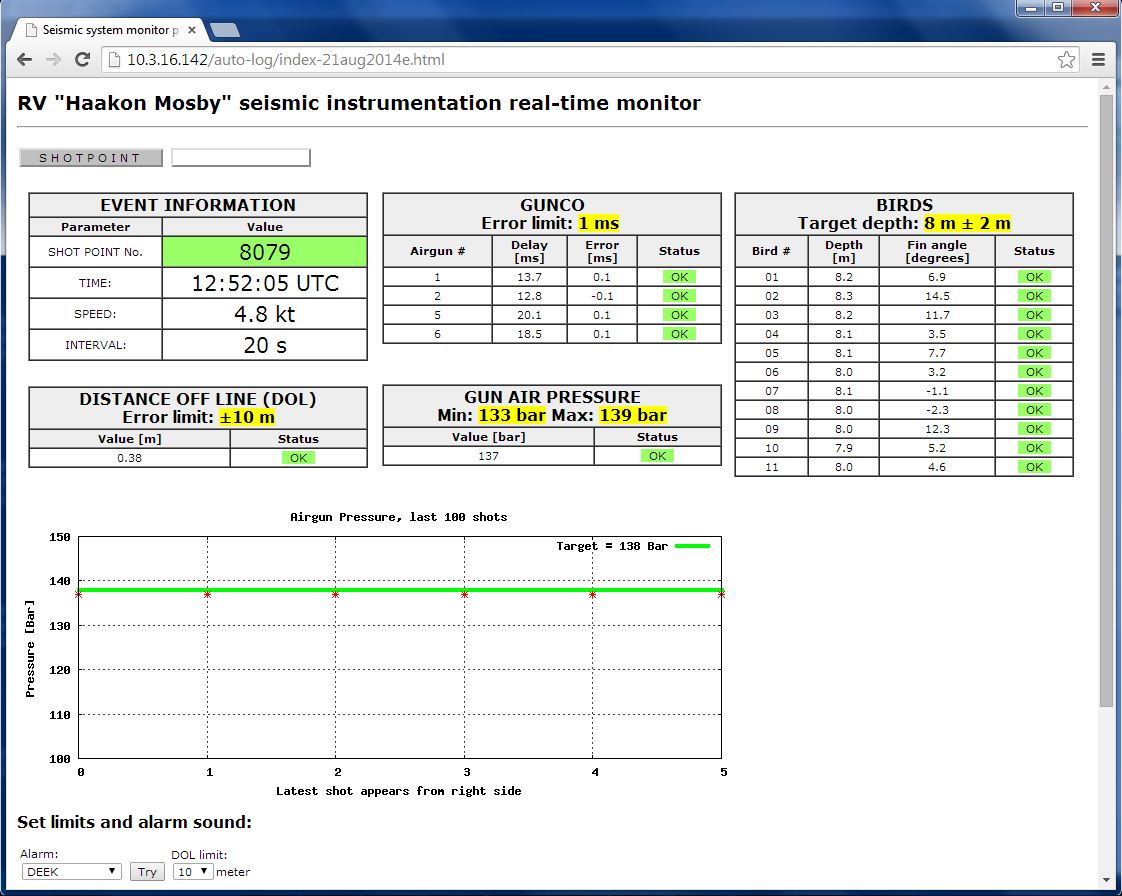1122x896 pixels.
Task: Click the browser forward arrow
Action: [53, 60]
